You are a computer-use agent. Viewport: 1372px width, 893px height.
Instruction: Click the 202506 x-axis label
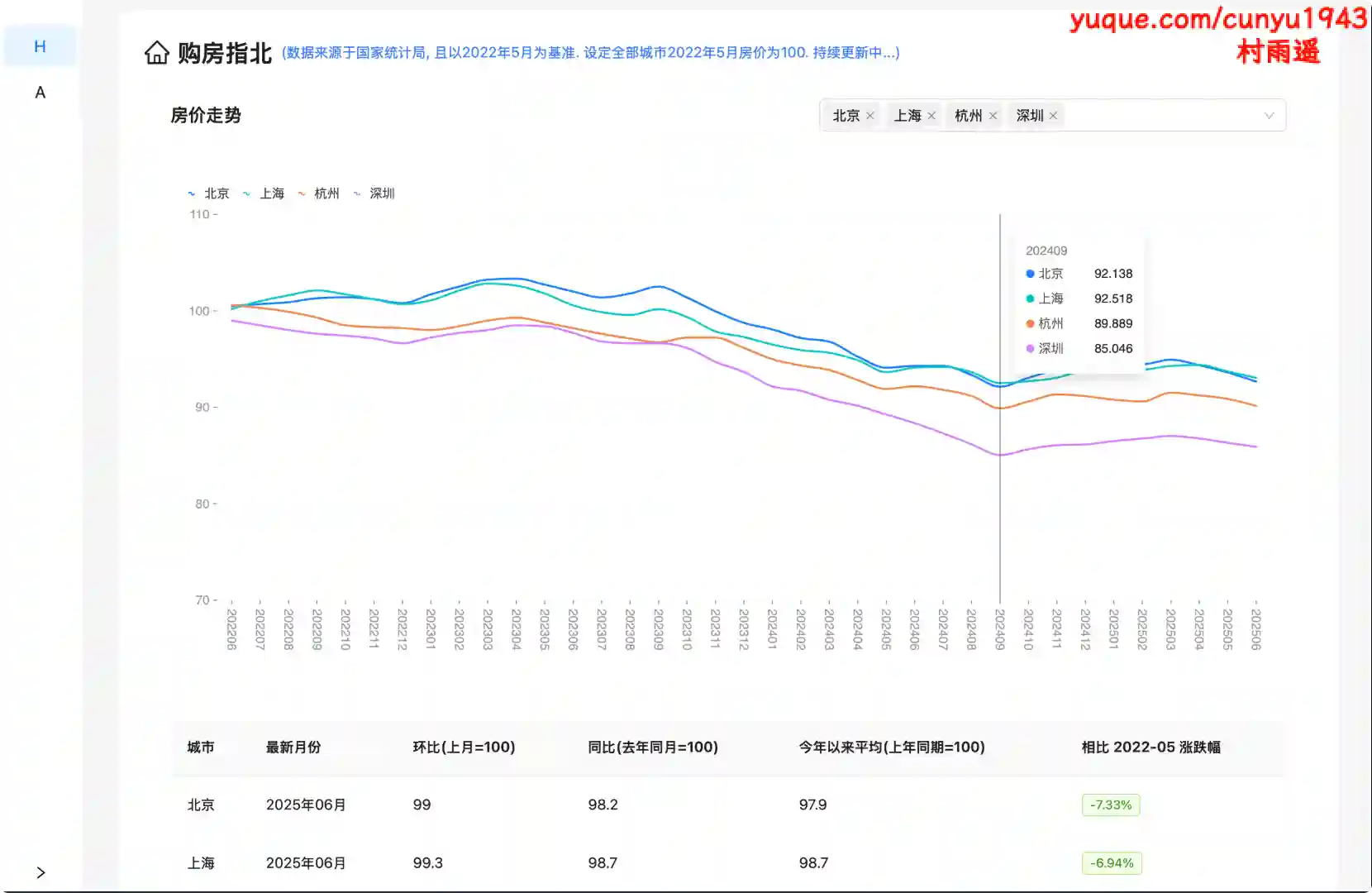(1256, 629)
